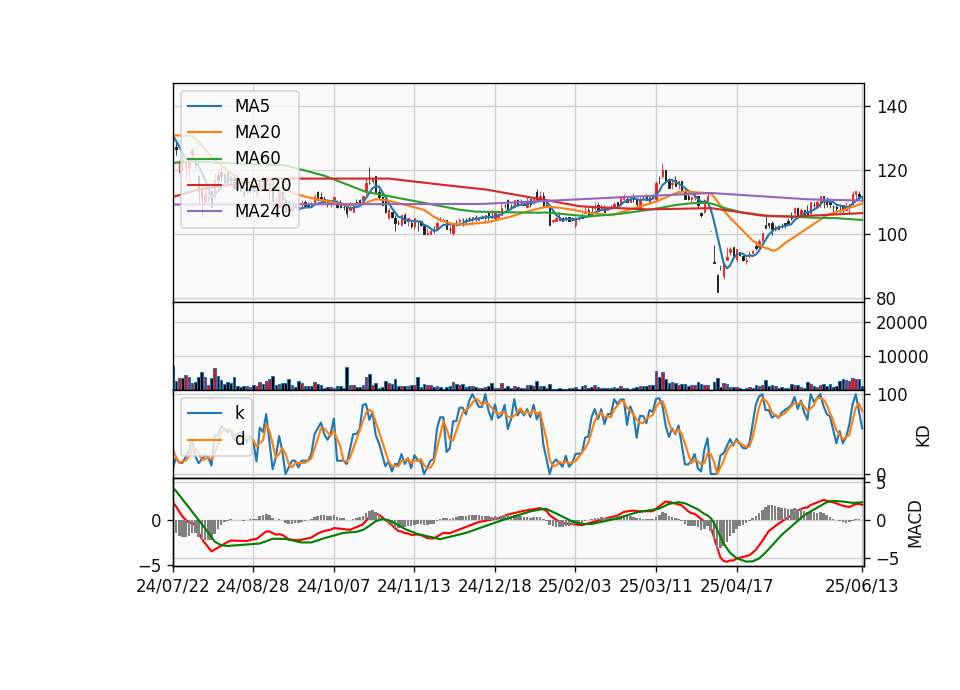960x690 pixels.
Task: Click the MA20 legend label
Action: click(257, 132)
